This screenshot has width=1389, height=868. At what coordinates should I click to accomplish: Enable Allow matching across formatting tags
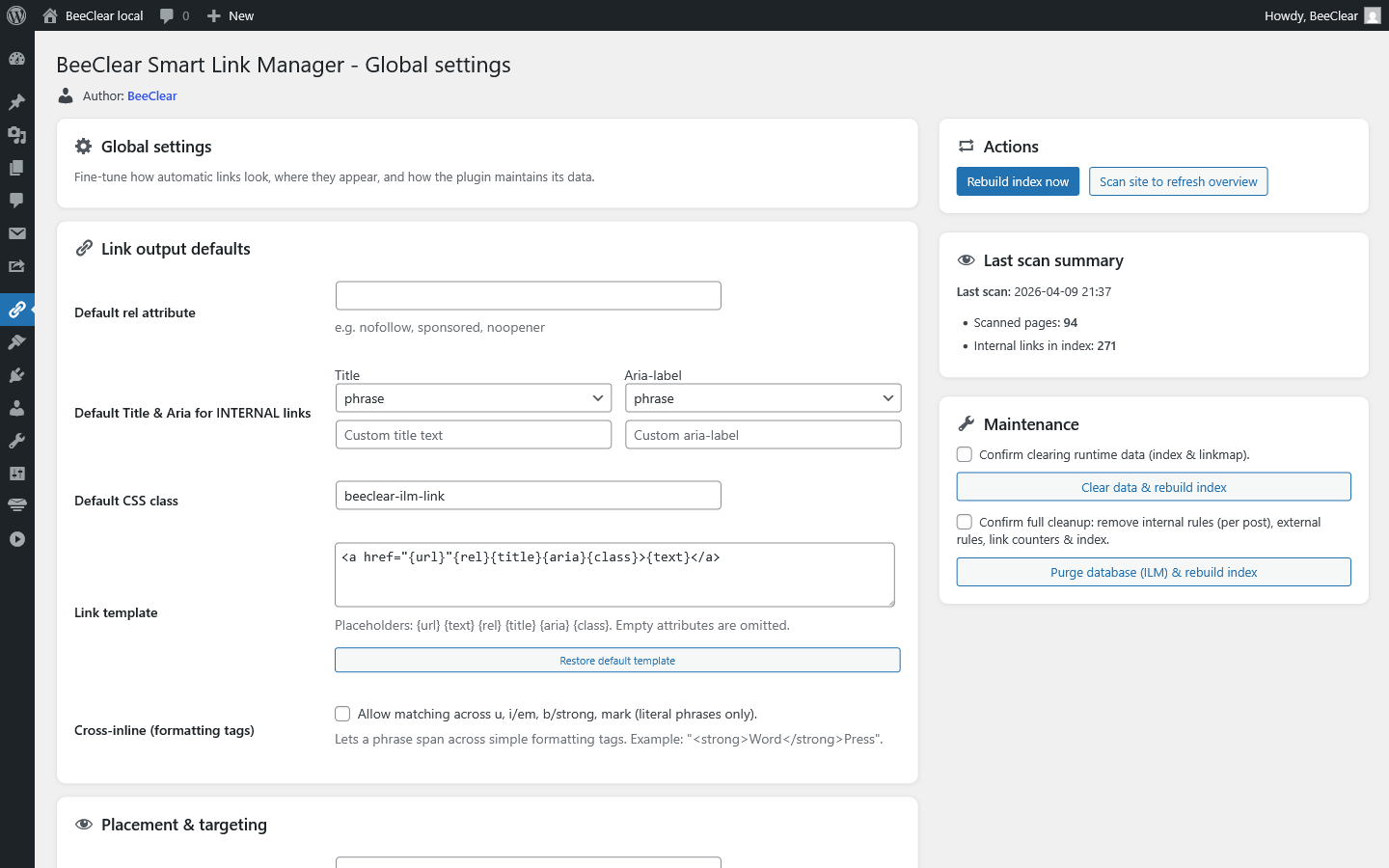click(342, 714)
